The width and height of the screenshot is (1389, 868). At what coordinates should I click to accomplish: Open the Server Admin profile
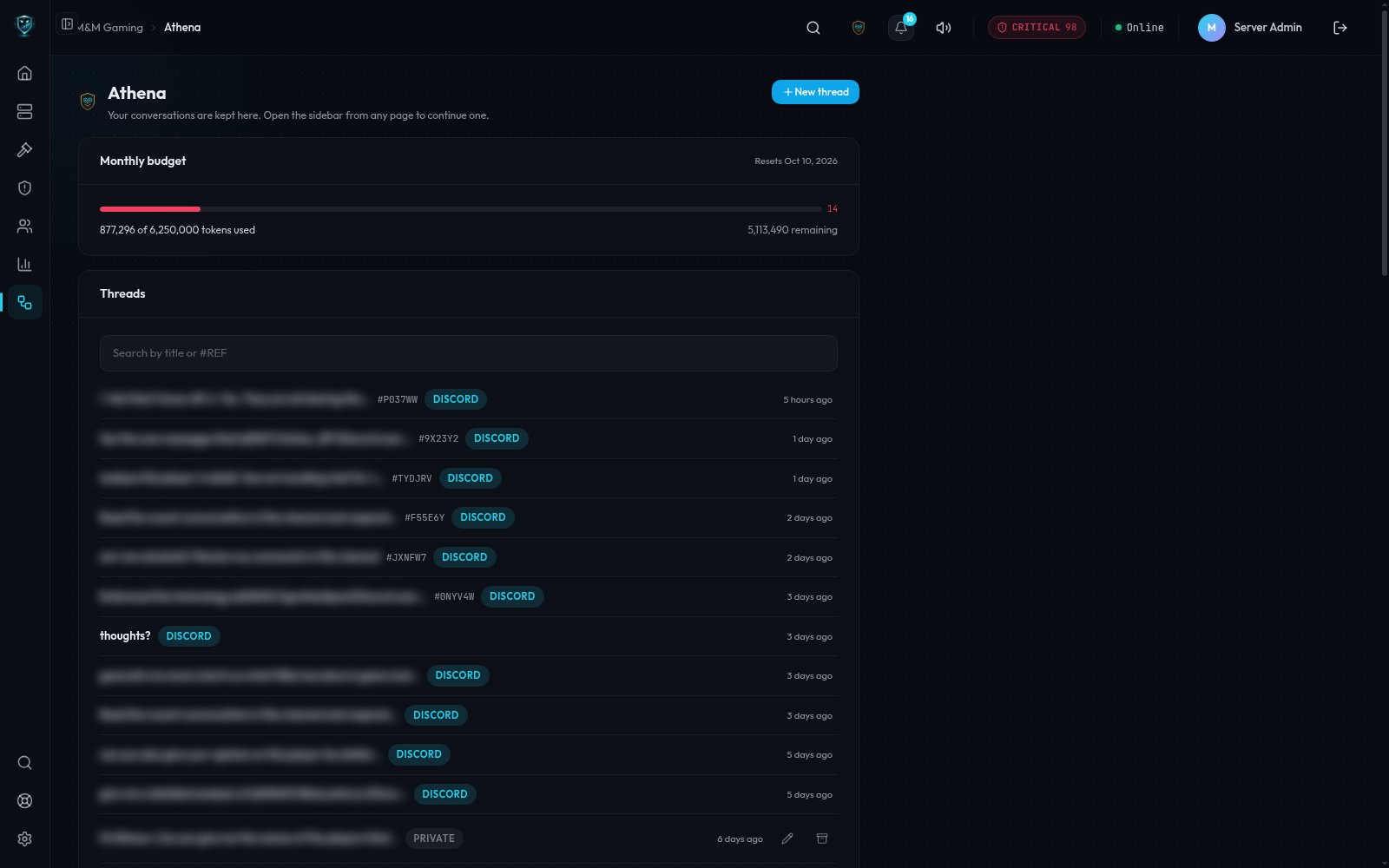click(x=1250, y=28)
